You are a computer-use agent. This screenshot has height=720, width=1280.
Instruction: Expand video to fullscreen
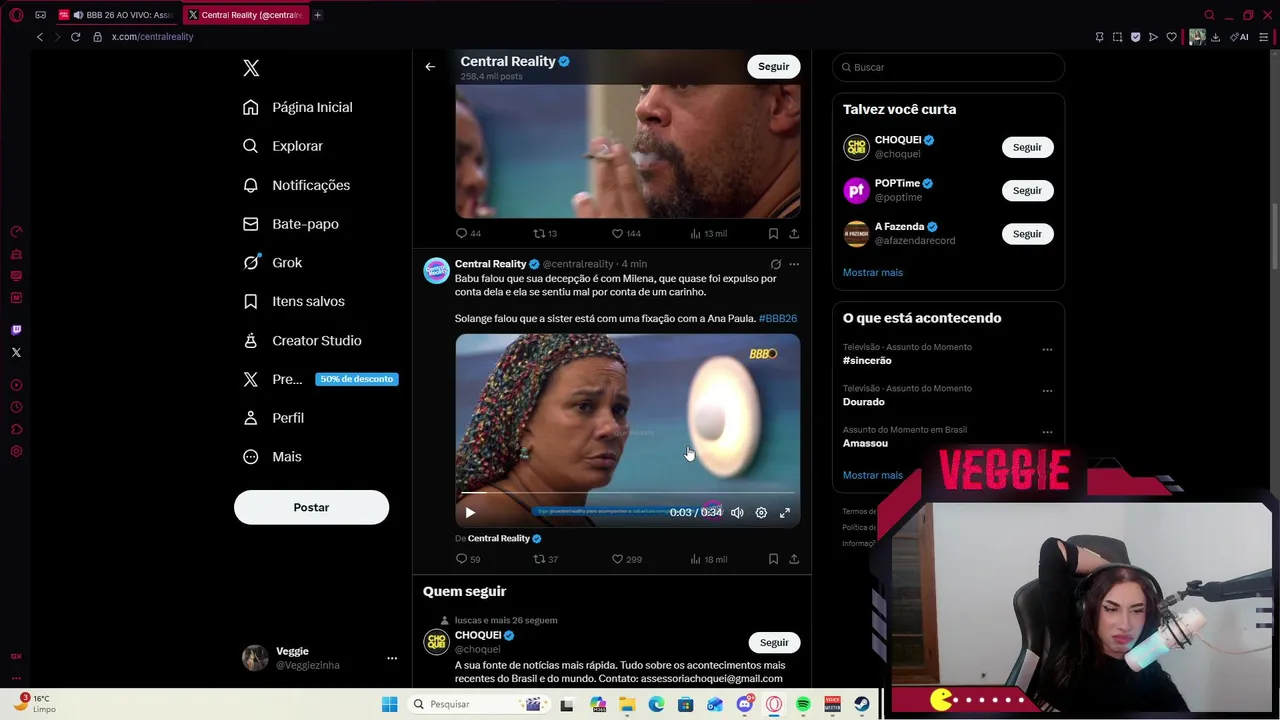point(785,512)
